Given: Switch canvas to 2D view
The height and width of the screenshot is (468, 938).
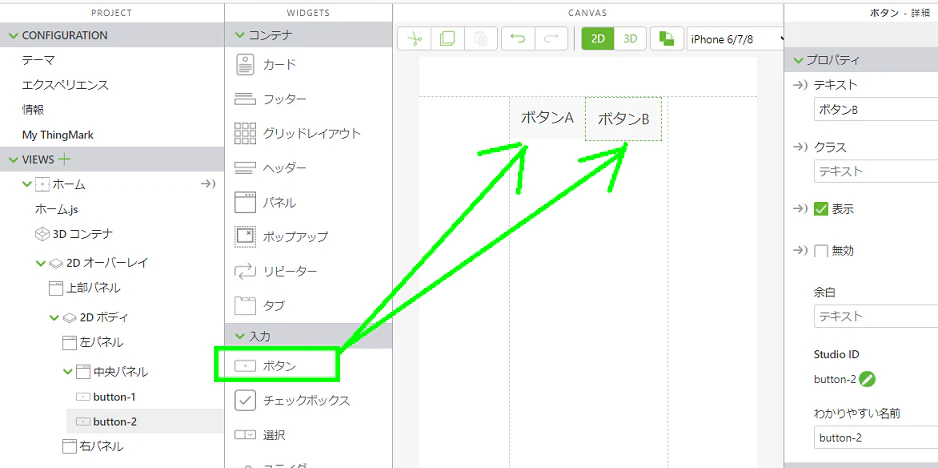Looking at the screenshot, I should click(x=598, y=39).
